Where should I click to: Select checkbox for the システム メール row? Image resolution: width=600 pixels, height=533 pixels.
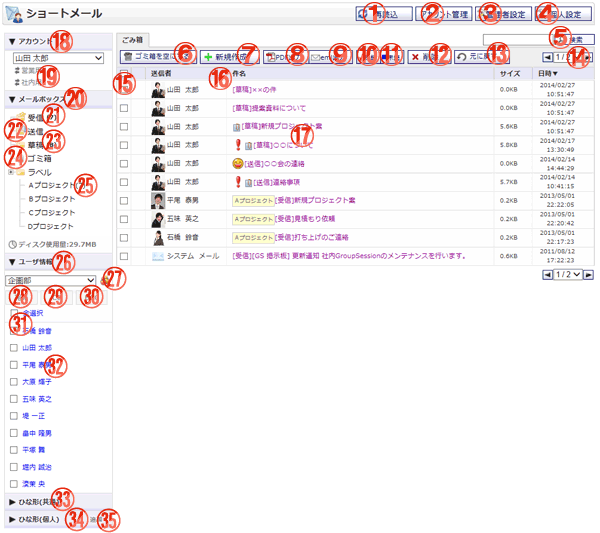(124, 256)
